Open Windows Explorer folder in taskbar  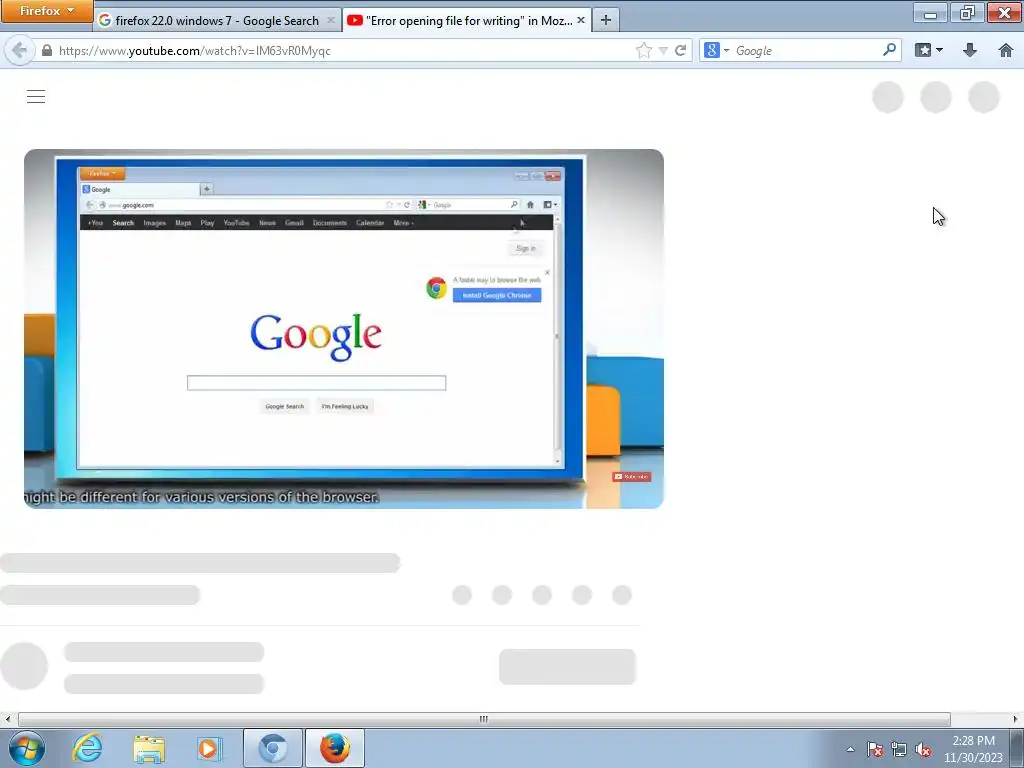(149, 748)
